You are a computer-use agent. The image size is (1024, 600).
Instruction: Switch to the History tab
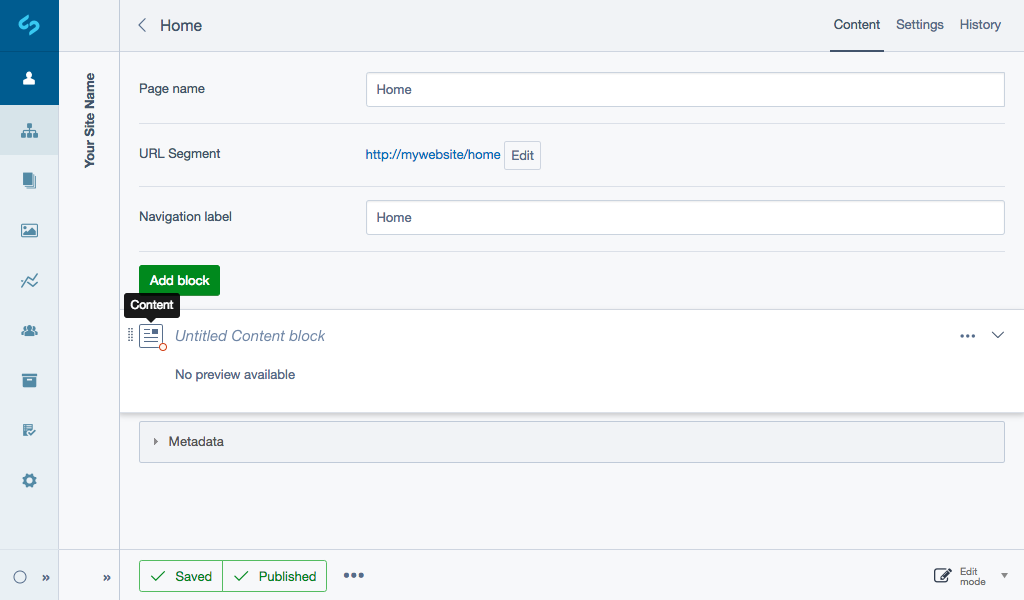(x=980, y=25)
